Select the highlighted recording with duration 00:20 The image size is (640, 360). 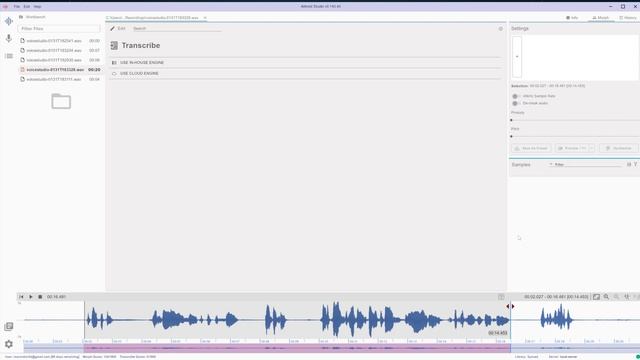tap(60, 70)
